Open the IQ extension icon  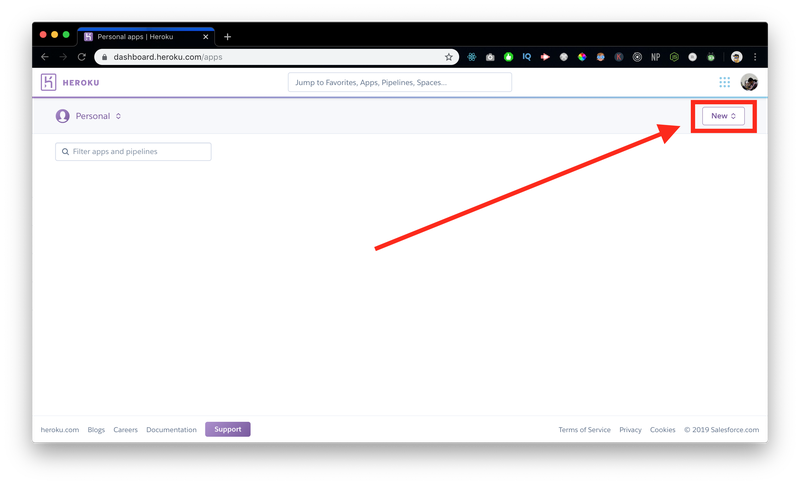pos(527,57)
